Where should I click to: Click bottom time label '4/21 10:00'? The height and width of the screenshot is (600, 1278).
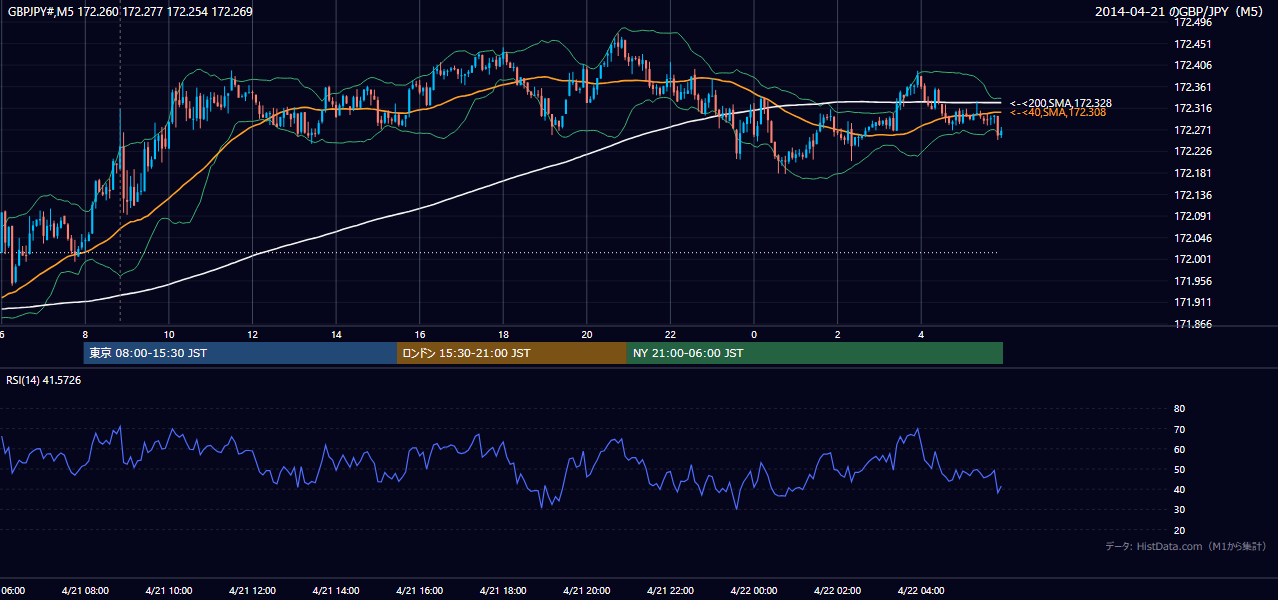tap(169, 591)
